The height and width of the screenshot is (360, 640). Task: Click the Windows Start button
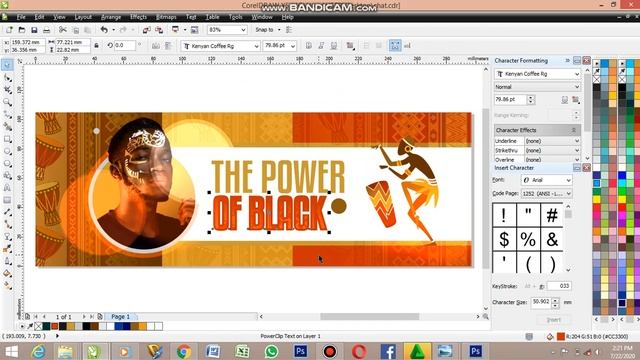(x=11, y=351)
